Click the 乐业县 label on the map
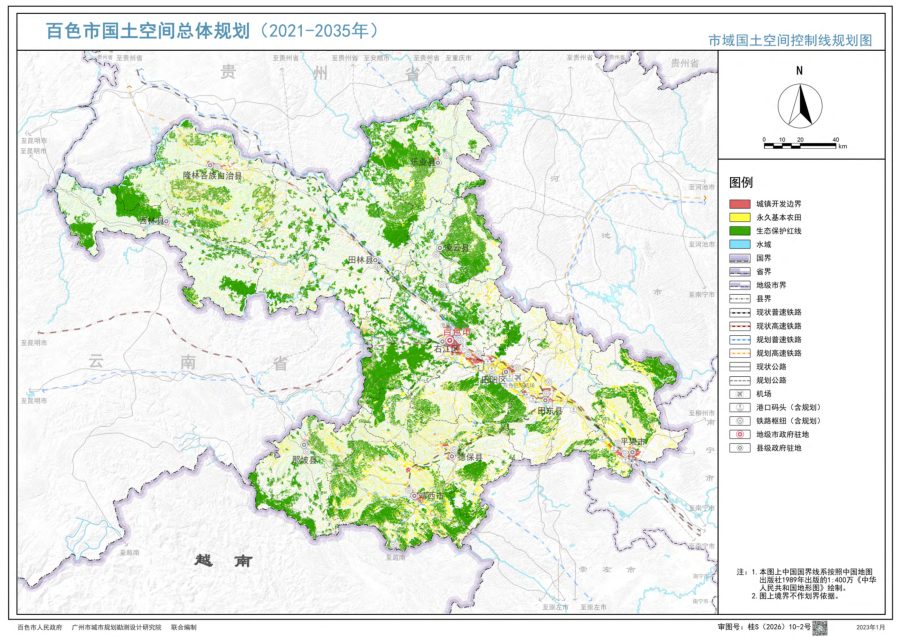The image size is (900, 637). pos(423,162)
